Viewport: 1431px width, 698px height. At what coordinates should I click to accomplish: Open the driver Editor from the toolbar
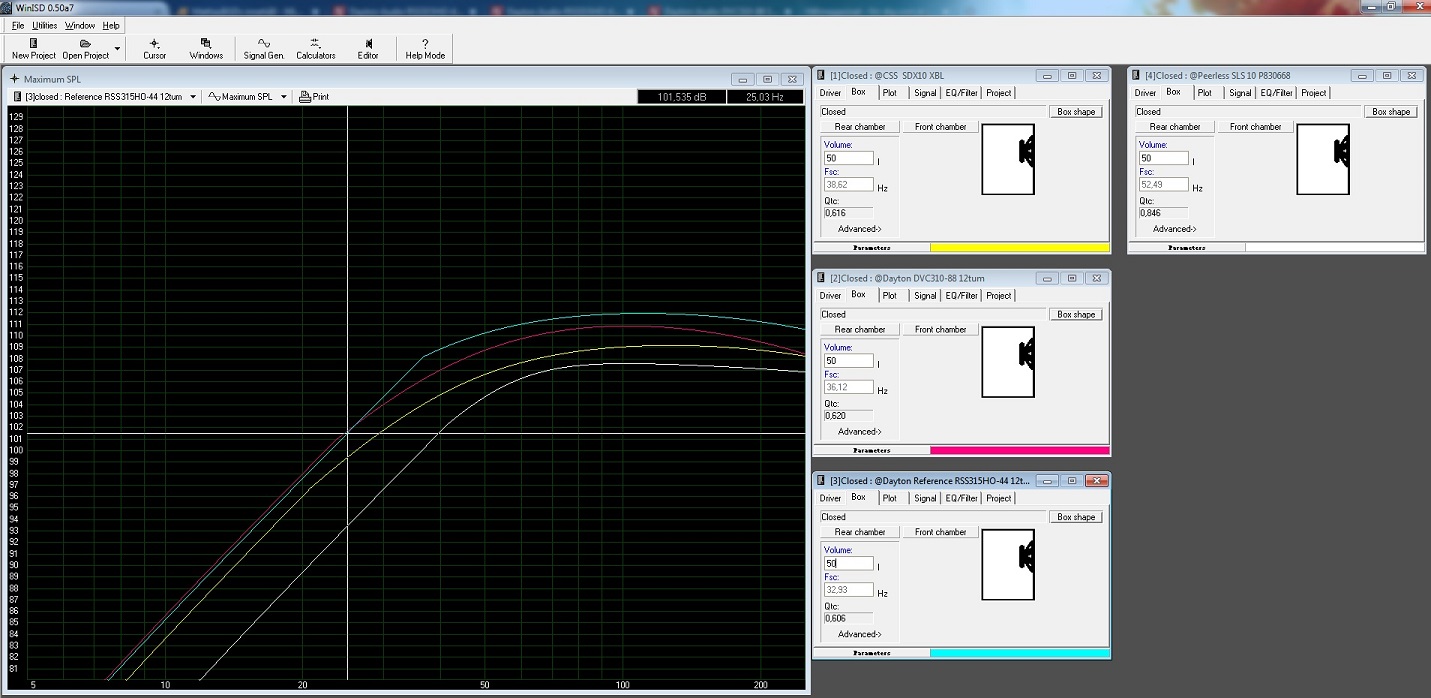pyautogui.click(x=368, y=48)
